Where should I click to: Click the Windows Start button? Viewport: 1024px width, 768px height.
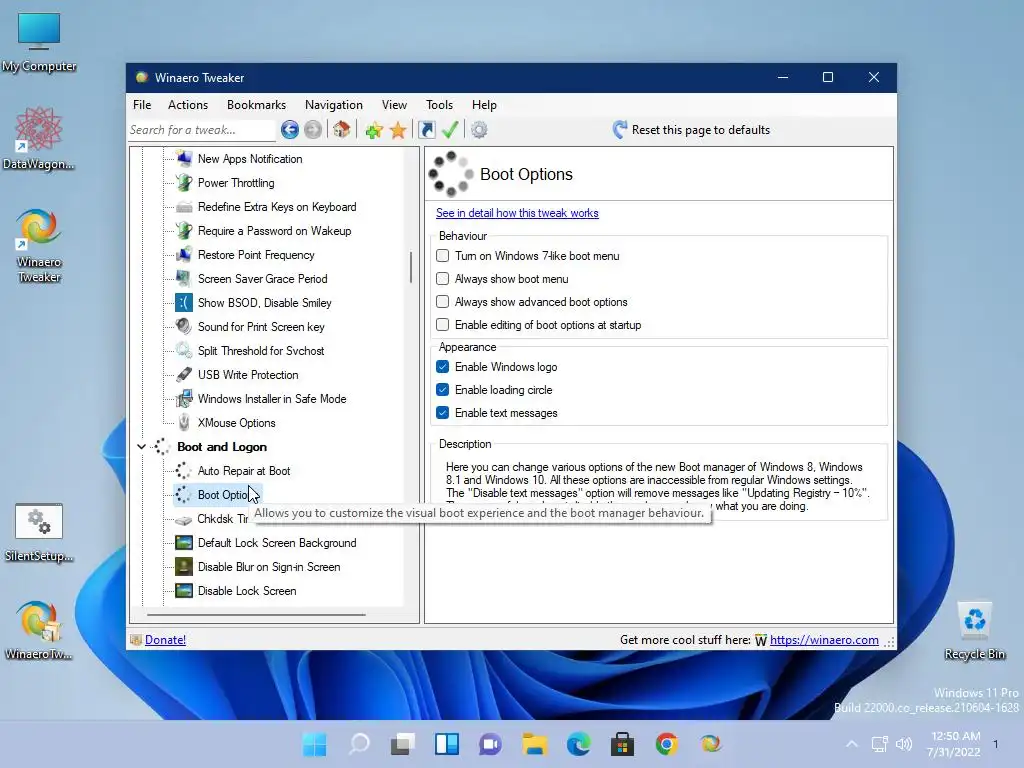(315, 744)
